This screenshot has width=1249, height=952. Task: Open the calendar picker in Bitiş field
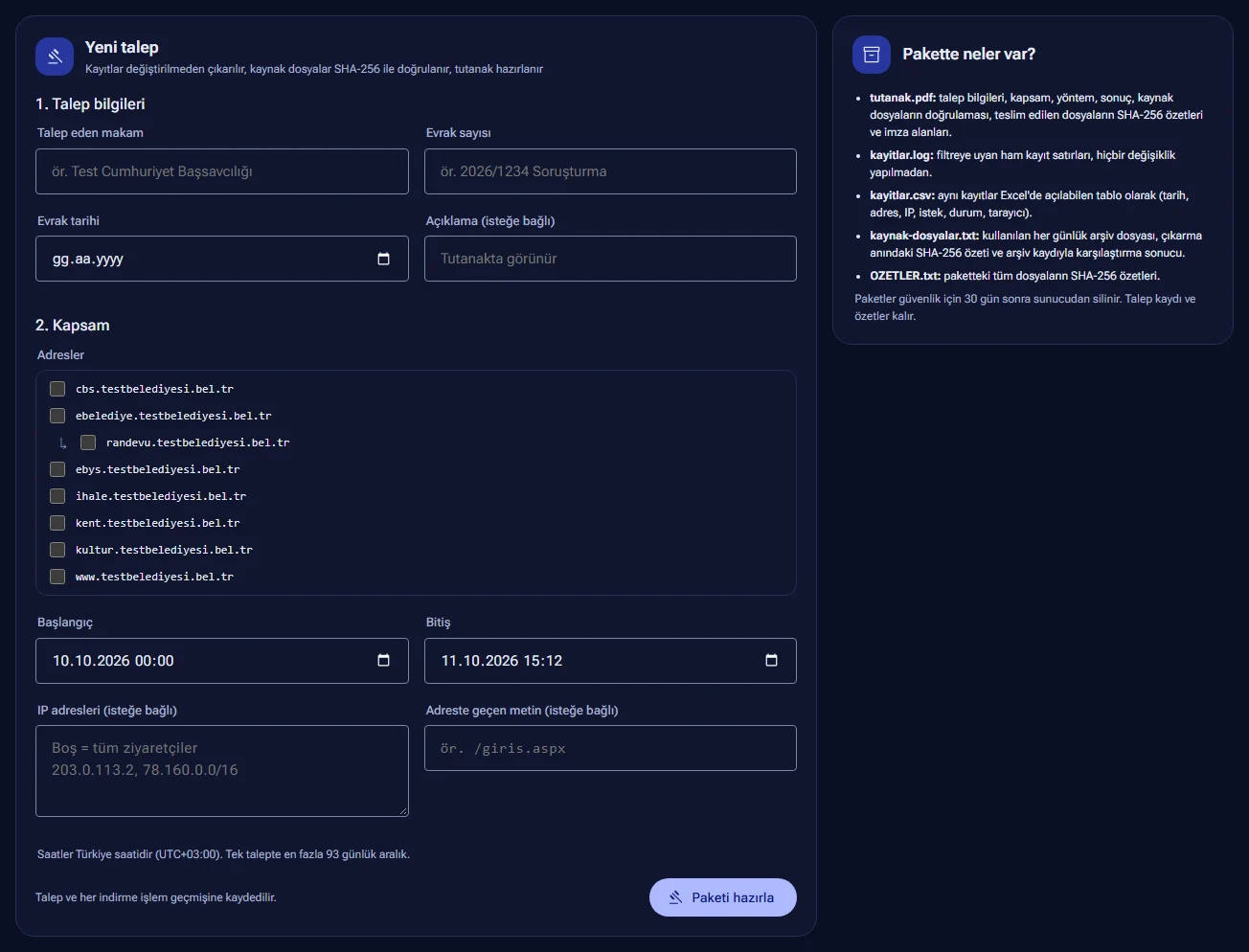coord(772,661)
